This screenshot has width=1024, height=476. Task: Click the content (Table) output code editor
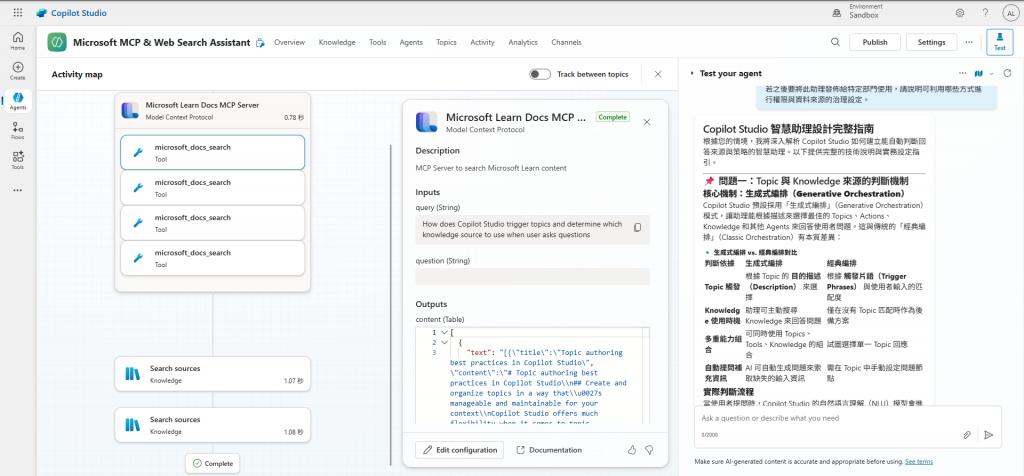[x=532, y=375]
